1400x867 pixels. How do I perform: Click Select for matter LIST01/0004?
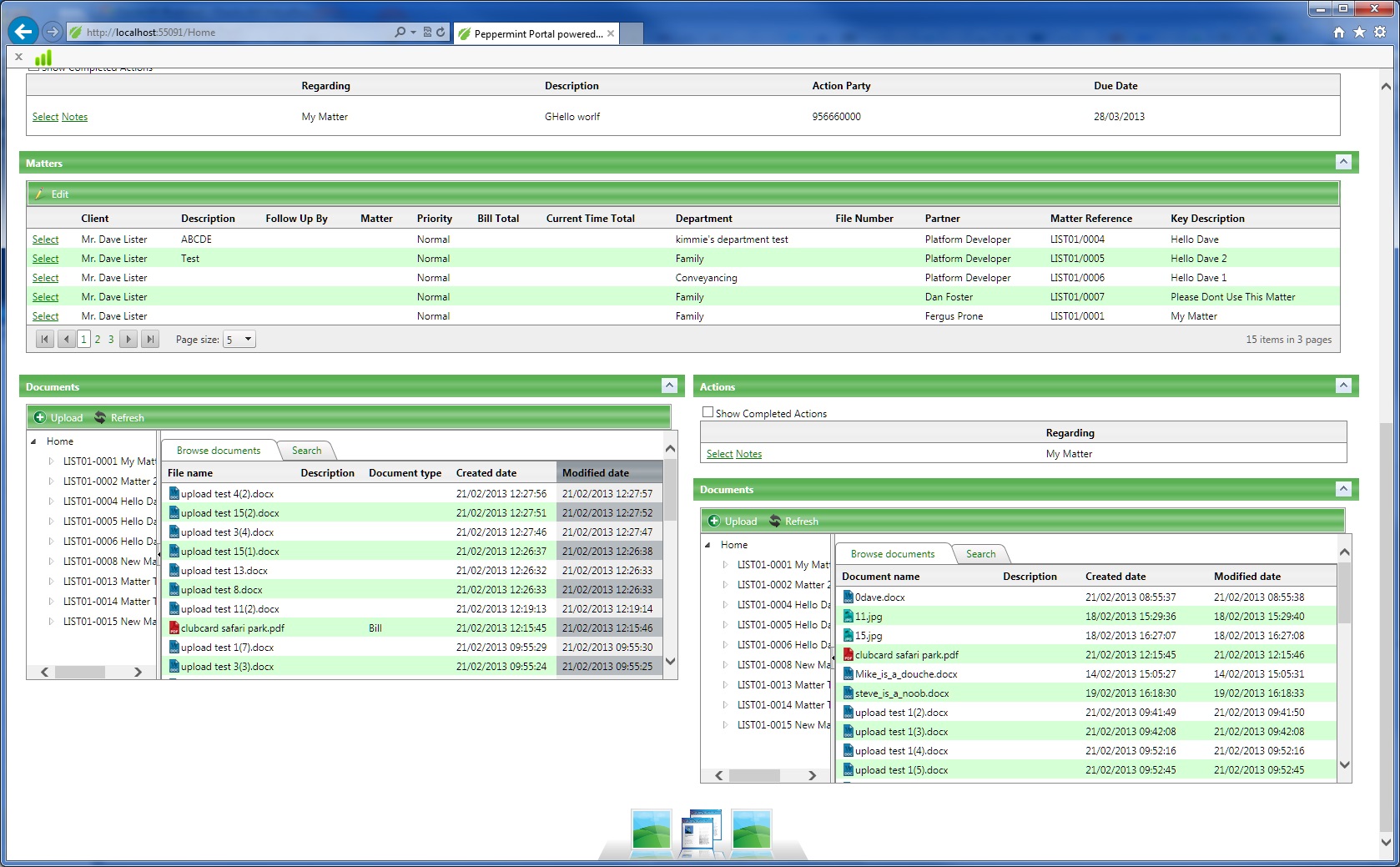[45, 239]
